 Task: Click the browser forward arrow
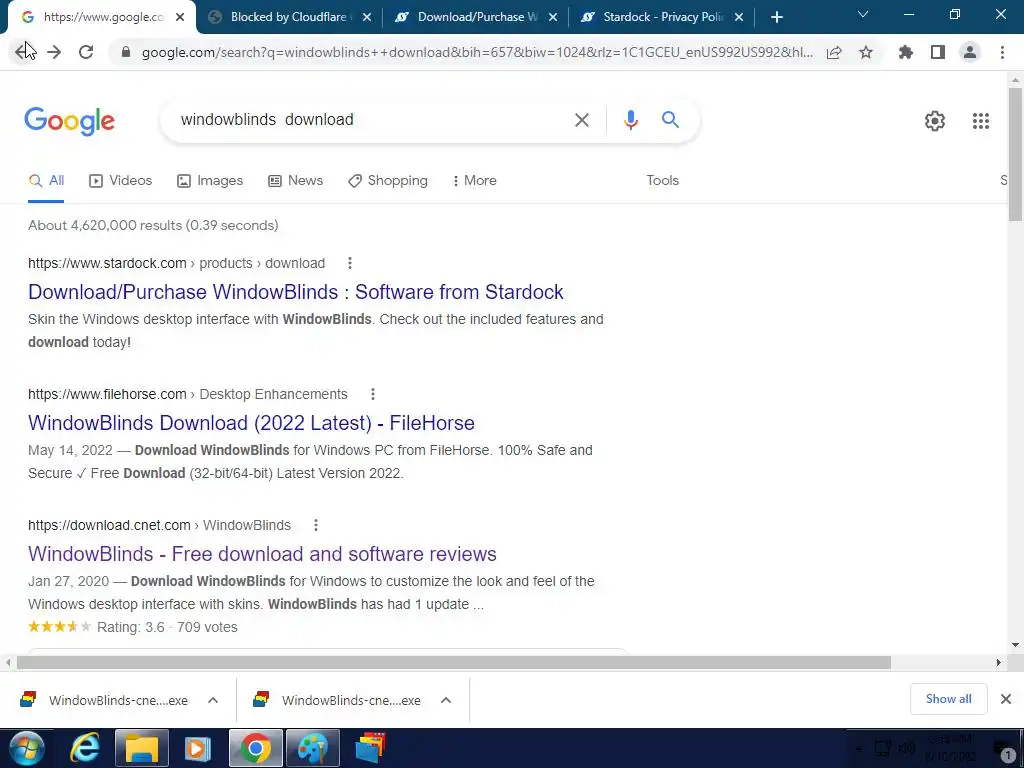pos(54,52)
